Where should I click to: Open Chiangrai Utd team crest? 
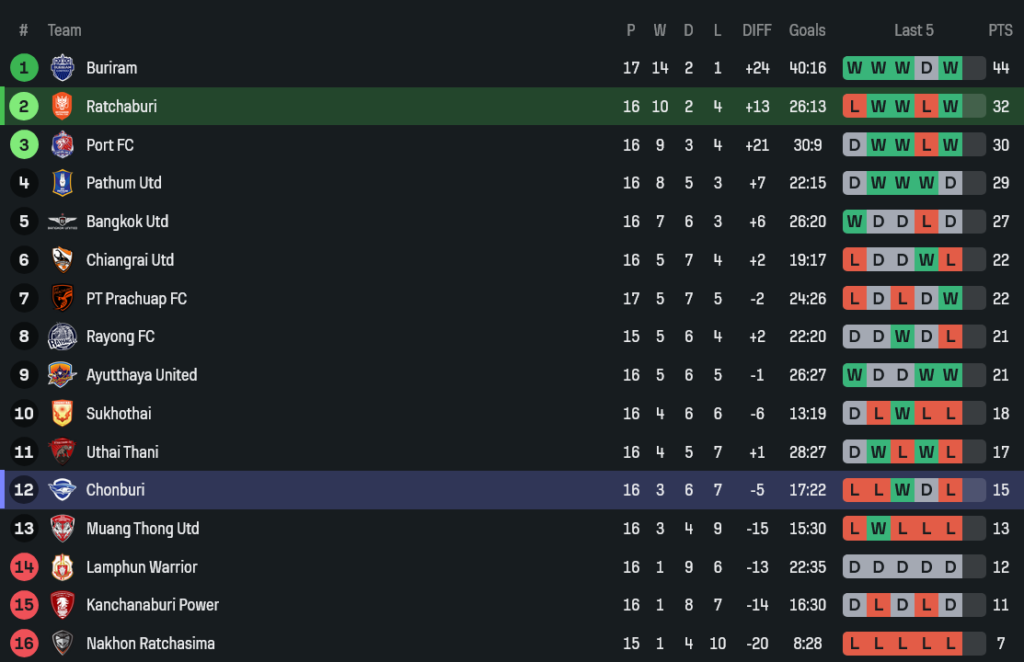pos(62,260)
